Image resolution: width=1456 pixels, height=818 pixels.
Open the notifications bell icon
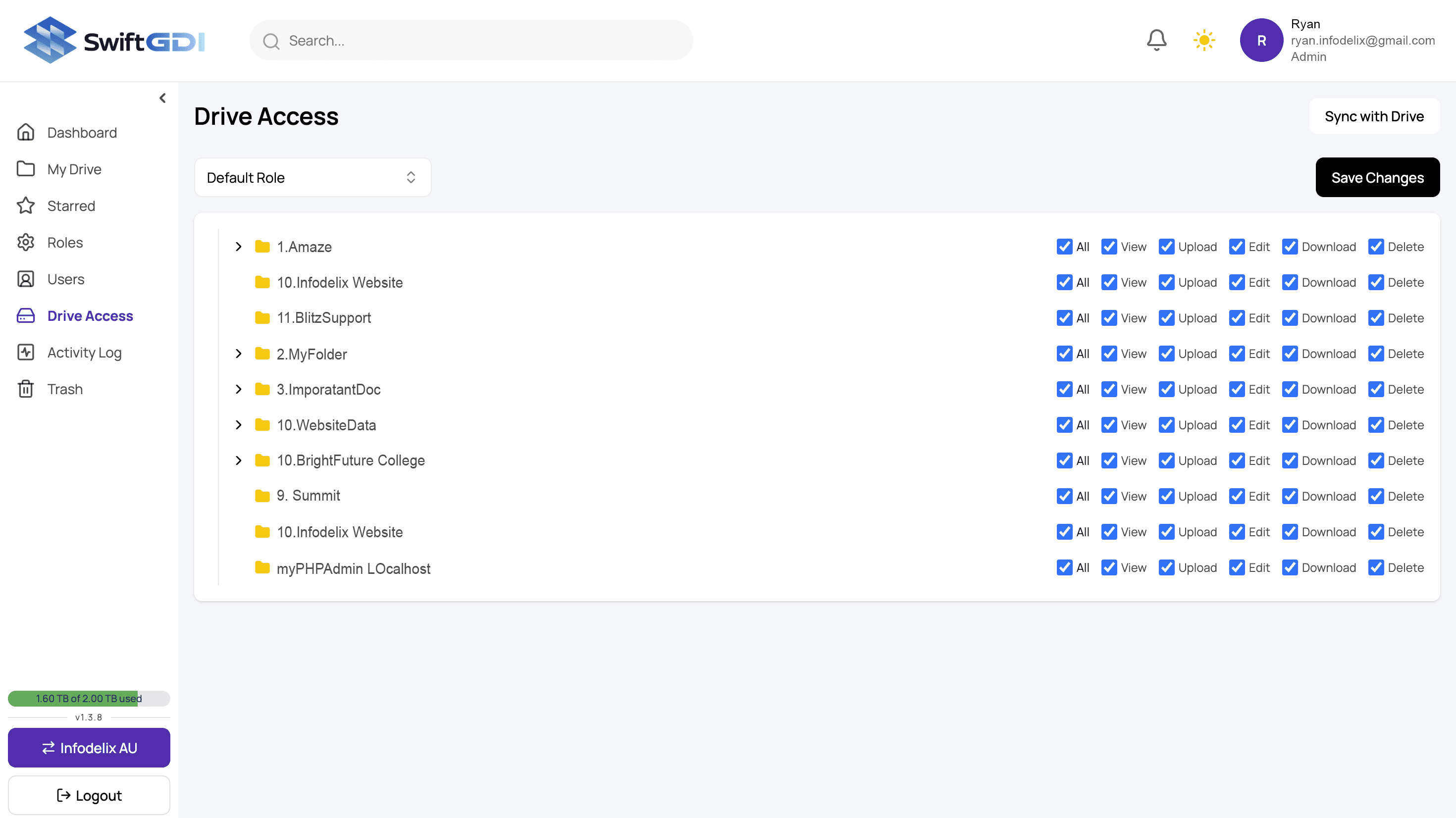[x=1156, y=40]
